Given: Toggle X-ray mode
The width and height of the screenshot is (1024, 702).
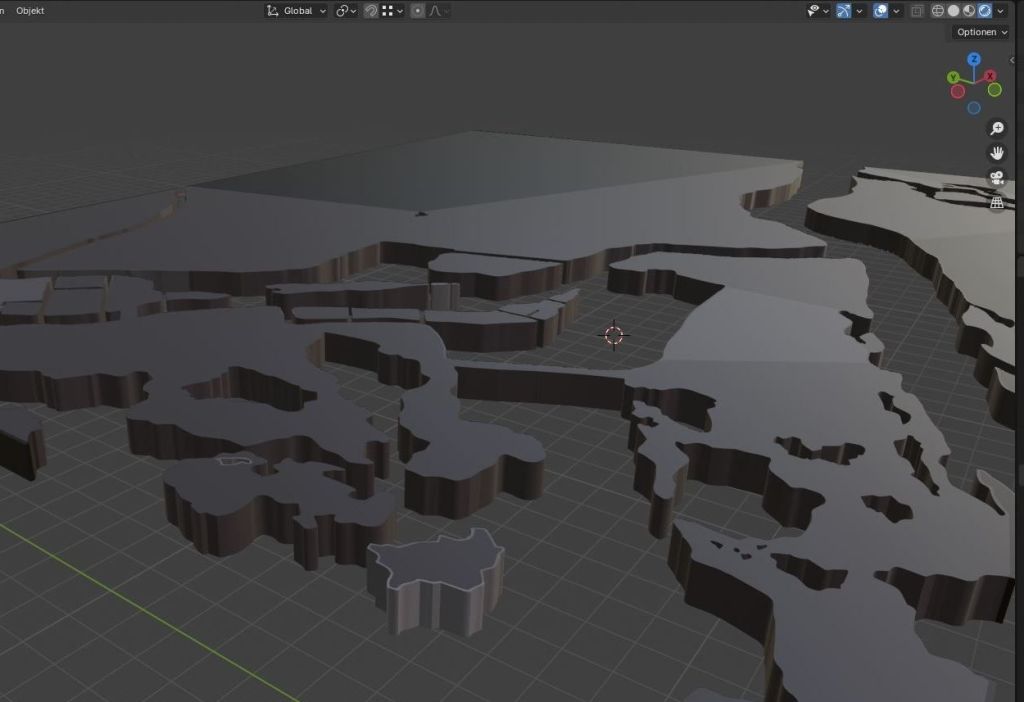Looking at the screenshot, I should tap(917, 10).
